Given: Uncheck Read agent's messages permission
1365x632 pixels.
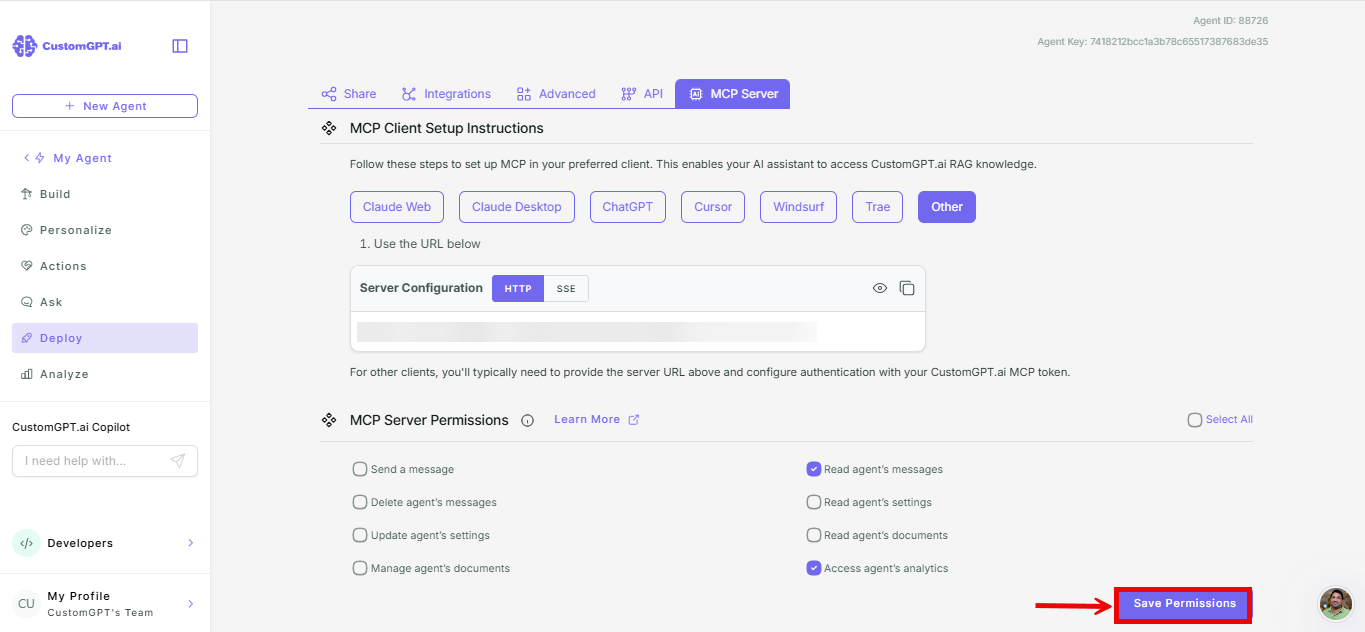Looking at the screenshot, I should [814, 469].
